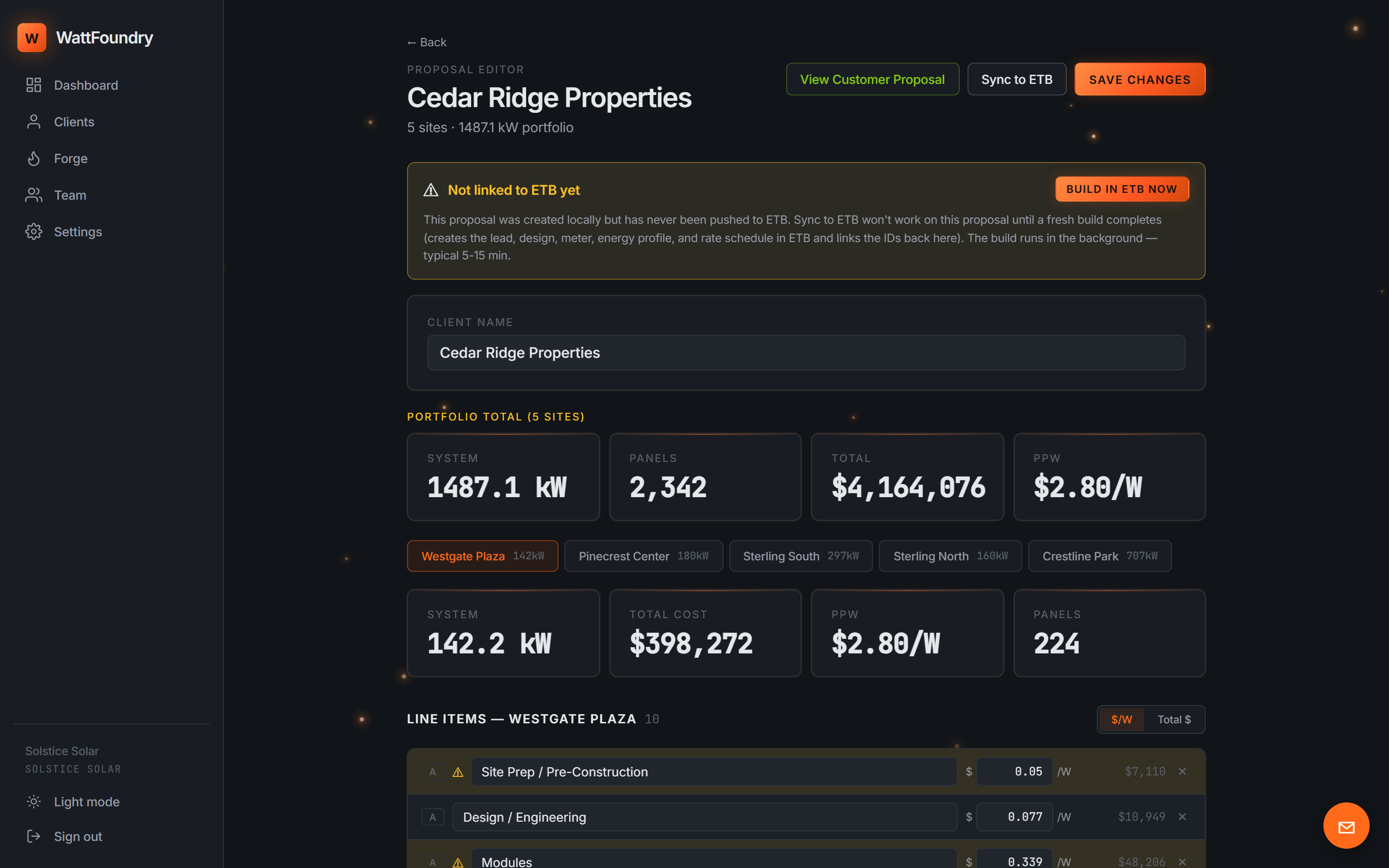Screen dimensions: 1389x868
Task: Open the orange mail chat bubble
Action: tap(1346, 826)
